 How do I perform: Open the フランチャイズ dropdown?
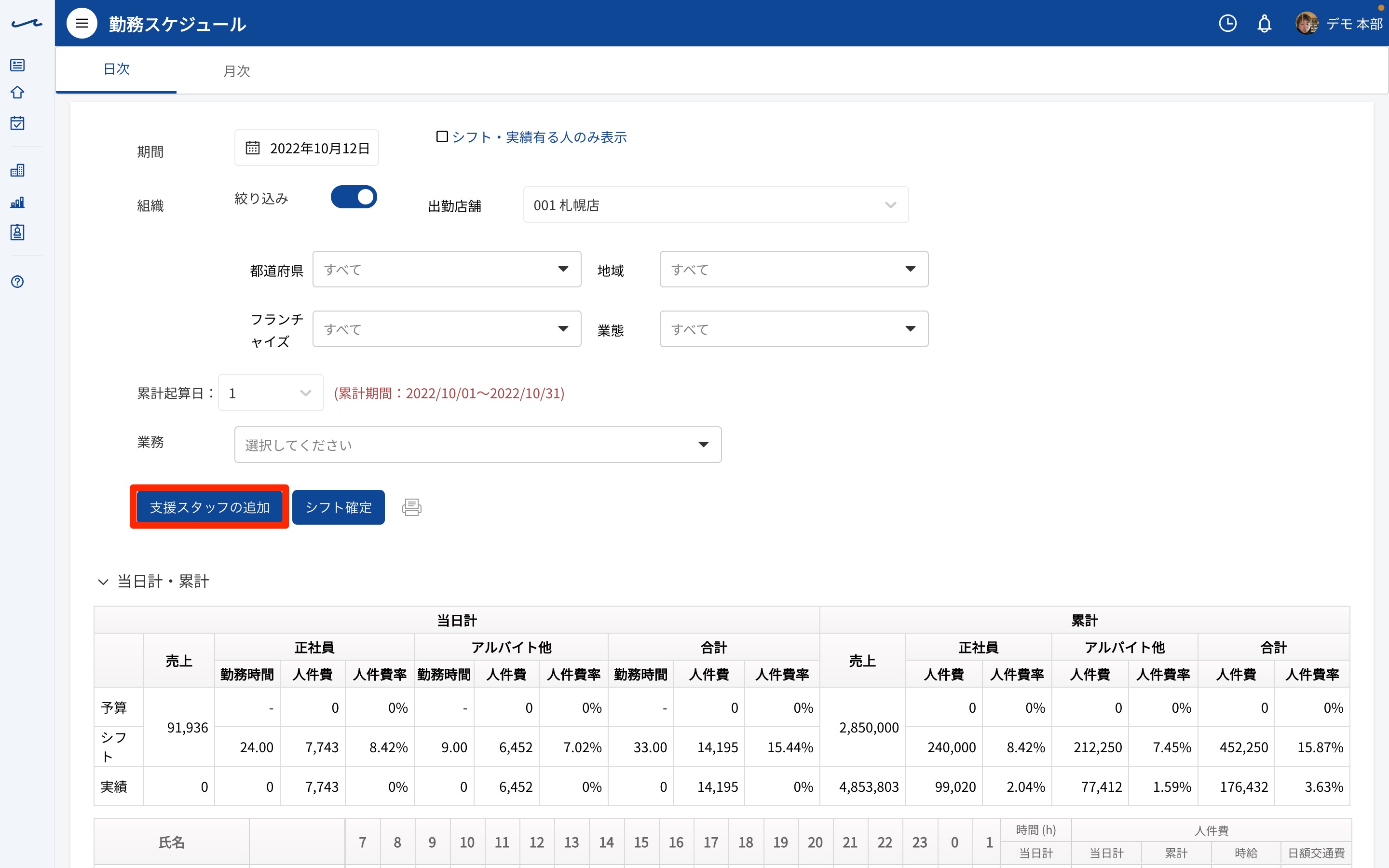point(447,329)
